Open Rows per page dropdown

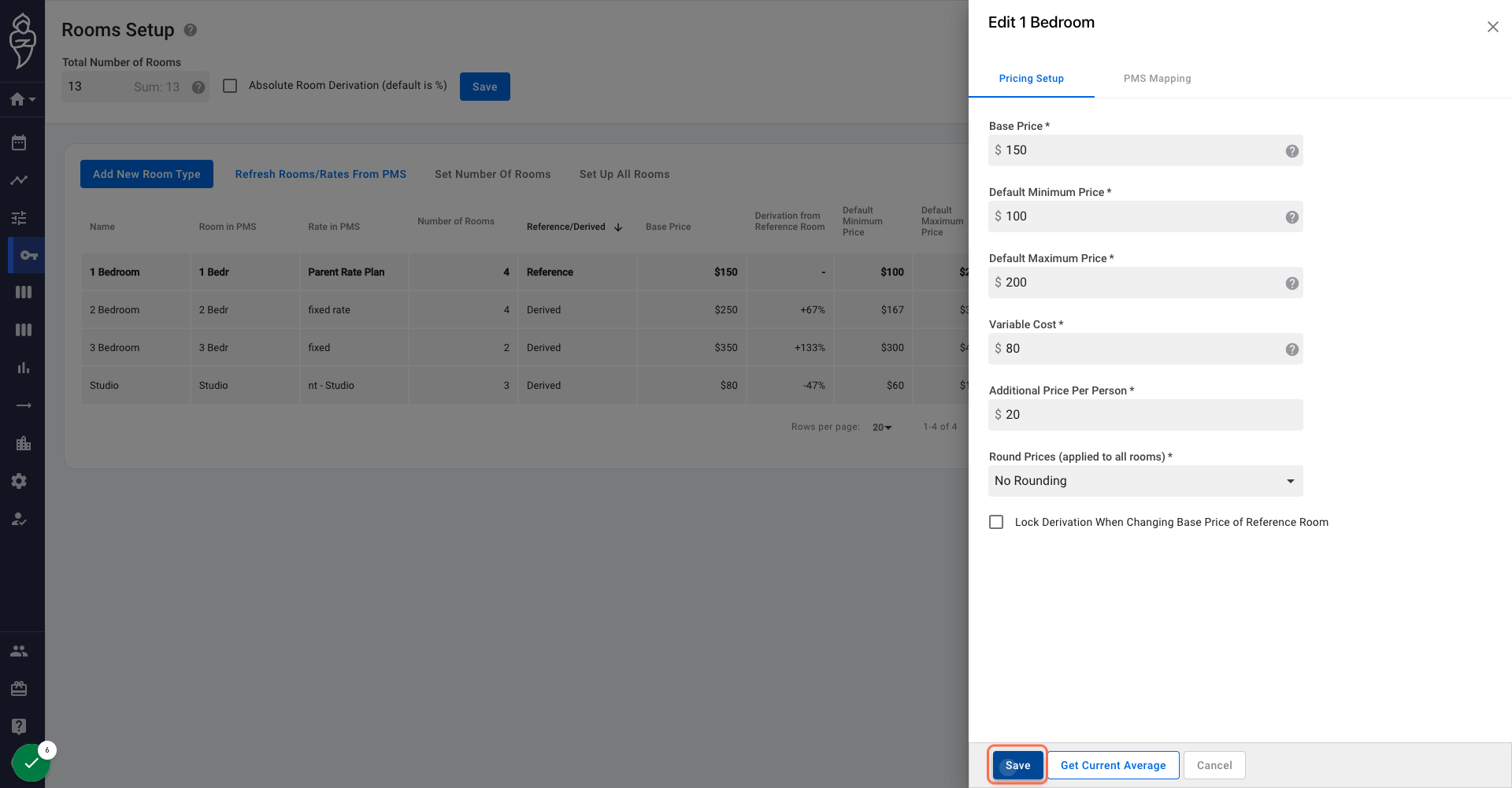(882, 427)
